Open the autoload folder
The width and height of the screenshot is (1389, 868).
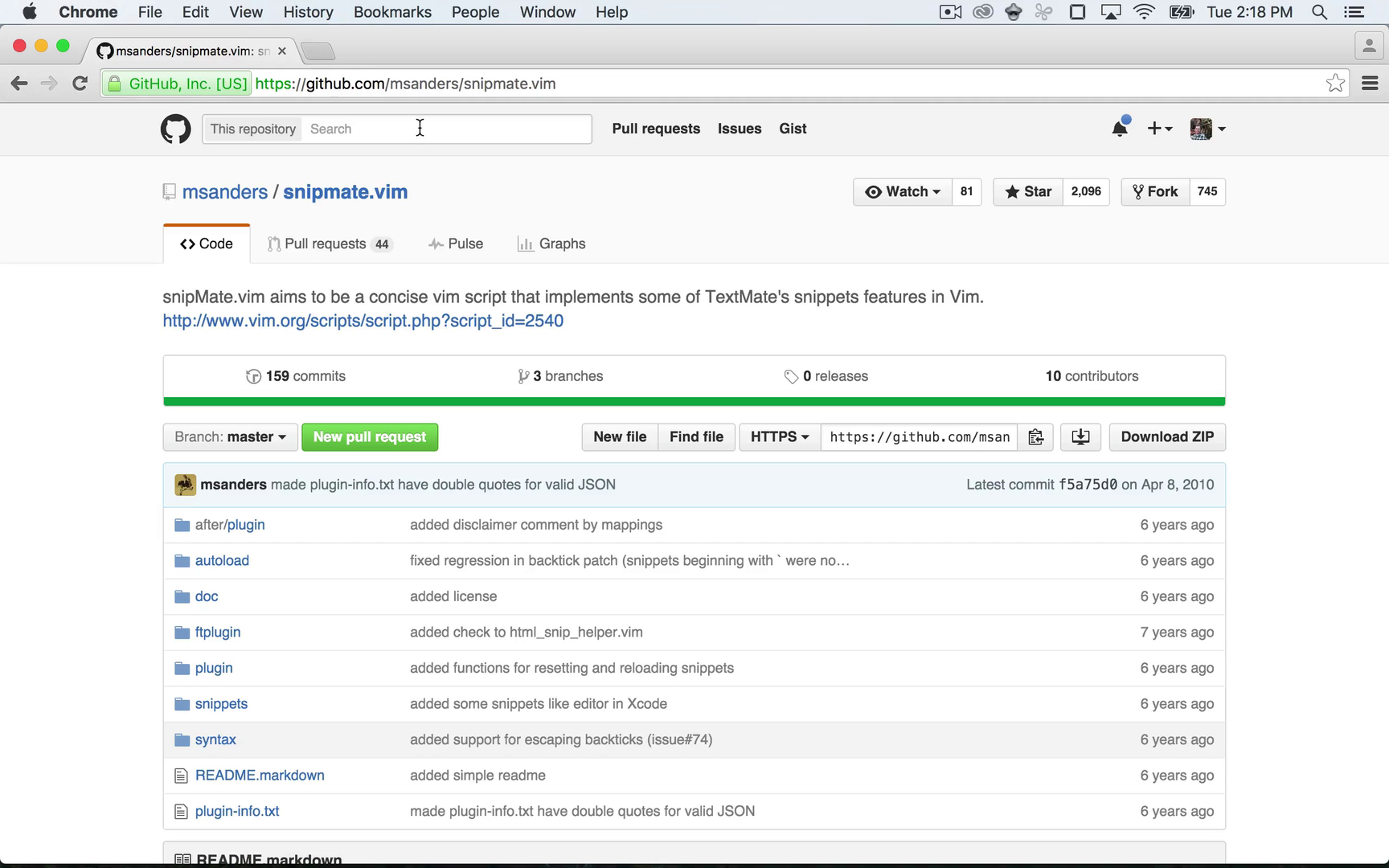click(x=222, y=561)
